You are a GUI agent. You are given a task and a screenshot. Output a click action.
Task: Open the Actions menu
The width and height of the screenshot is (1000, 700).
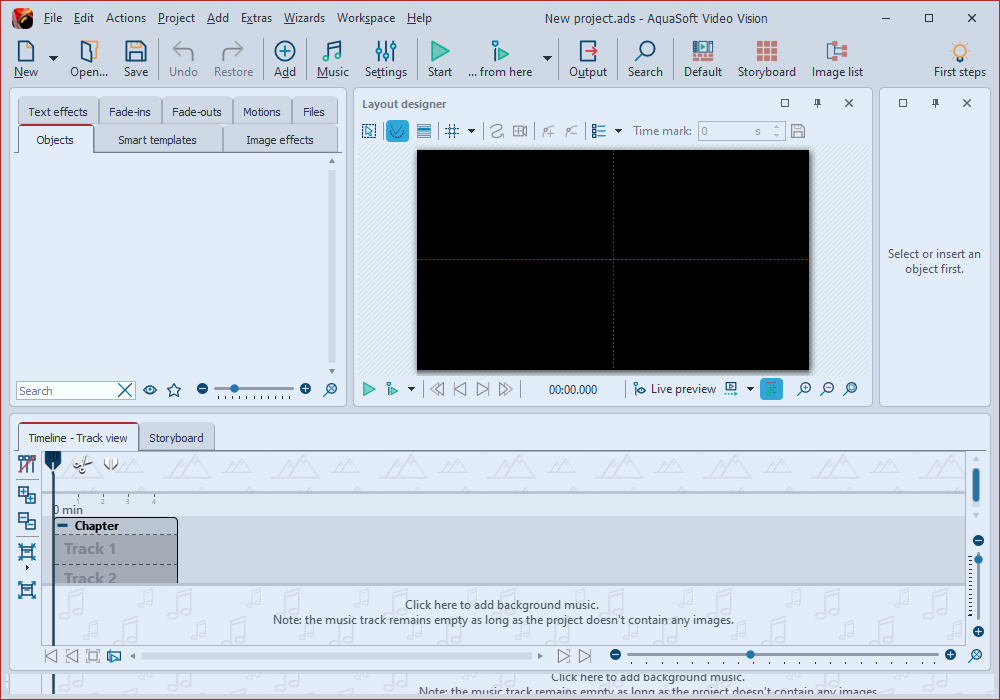126,18
